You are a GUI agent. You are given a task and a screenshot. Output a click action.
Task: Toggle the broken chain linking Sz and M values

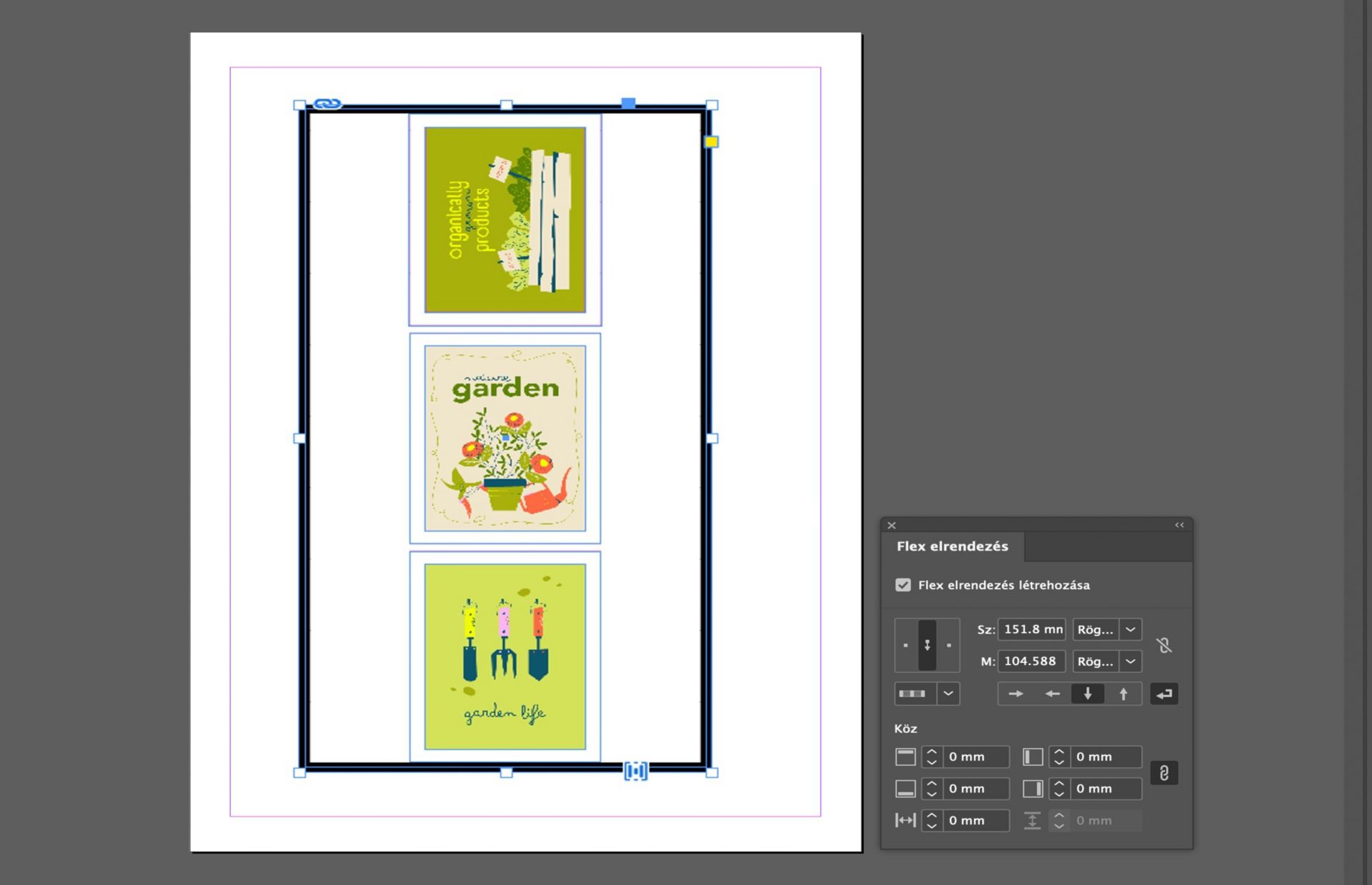[1164, 646]
